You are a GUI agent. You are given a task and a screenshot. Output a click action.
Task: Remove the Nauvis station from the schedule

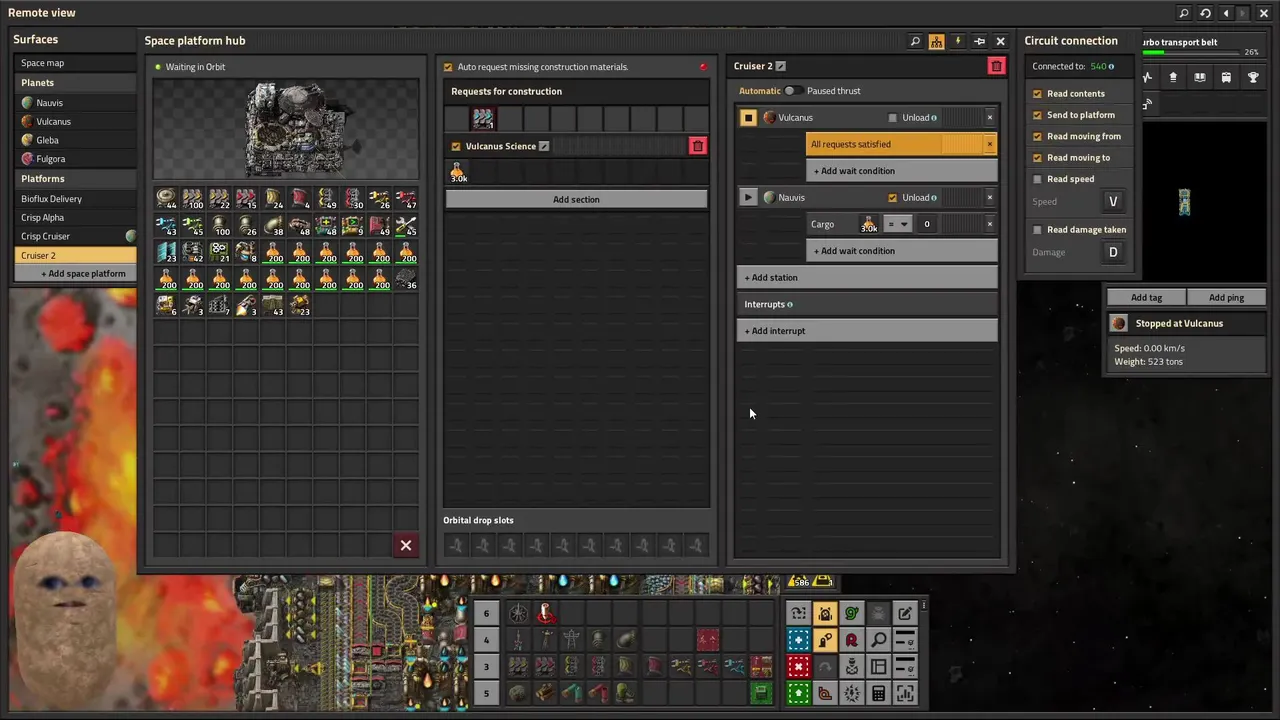tap(990, 197)
